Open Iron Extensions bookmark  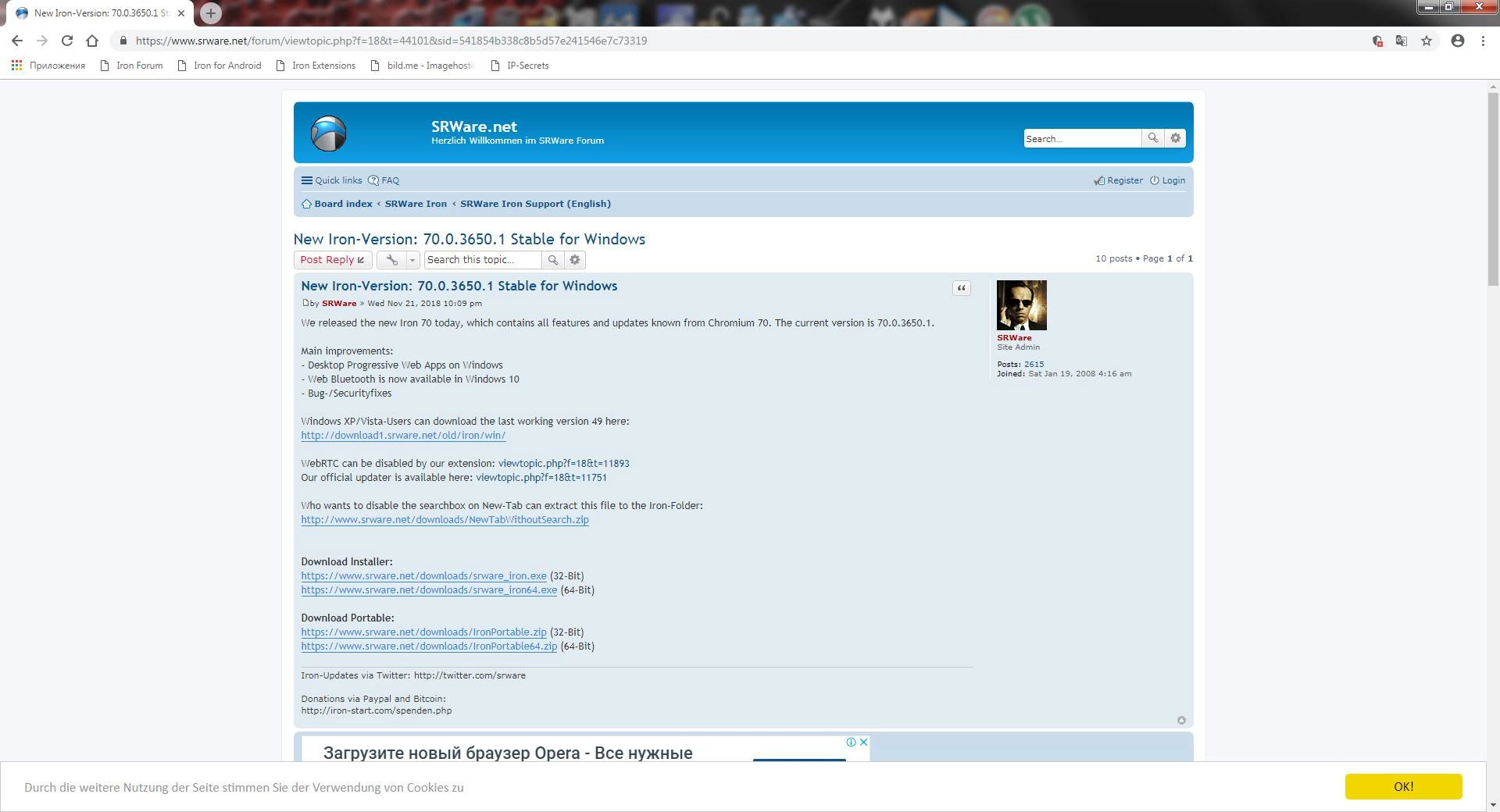click(316, 66)
